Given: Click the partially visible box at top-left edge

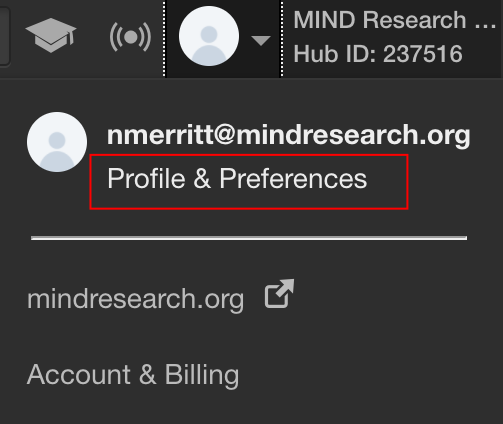Looking at the screenshot, I should [5, 36].
